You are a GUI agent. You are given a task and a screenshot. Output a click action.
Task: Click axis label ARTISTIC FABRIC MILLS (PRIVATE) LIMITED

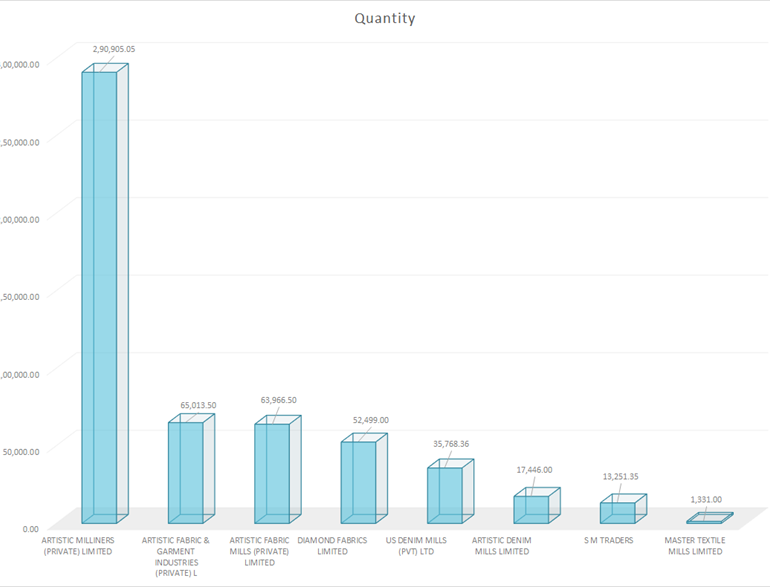pos(259,551)
